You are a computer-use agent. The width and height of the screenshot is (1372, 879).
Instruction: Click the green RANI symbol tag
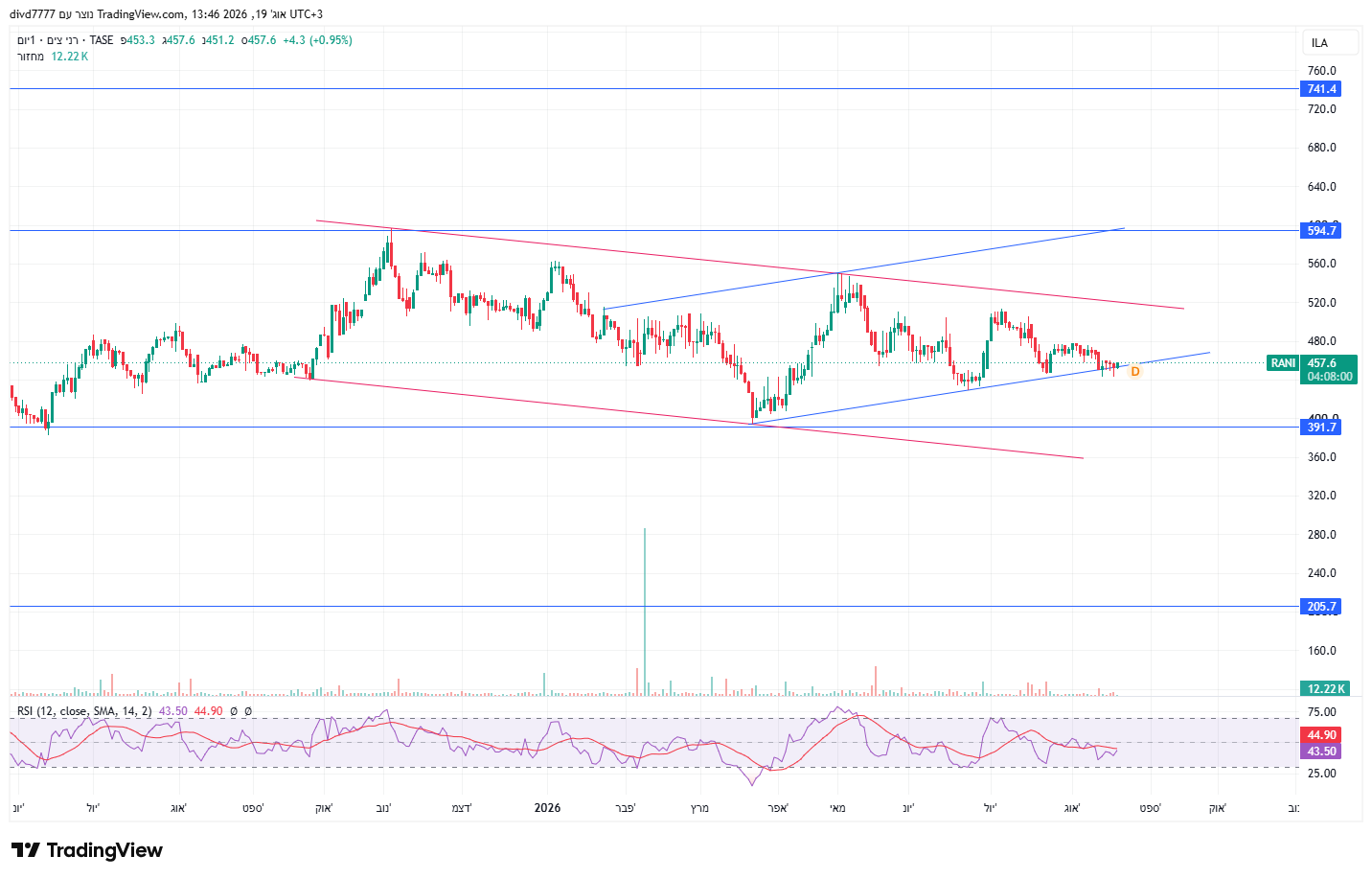pos(1283,363)
